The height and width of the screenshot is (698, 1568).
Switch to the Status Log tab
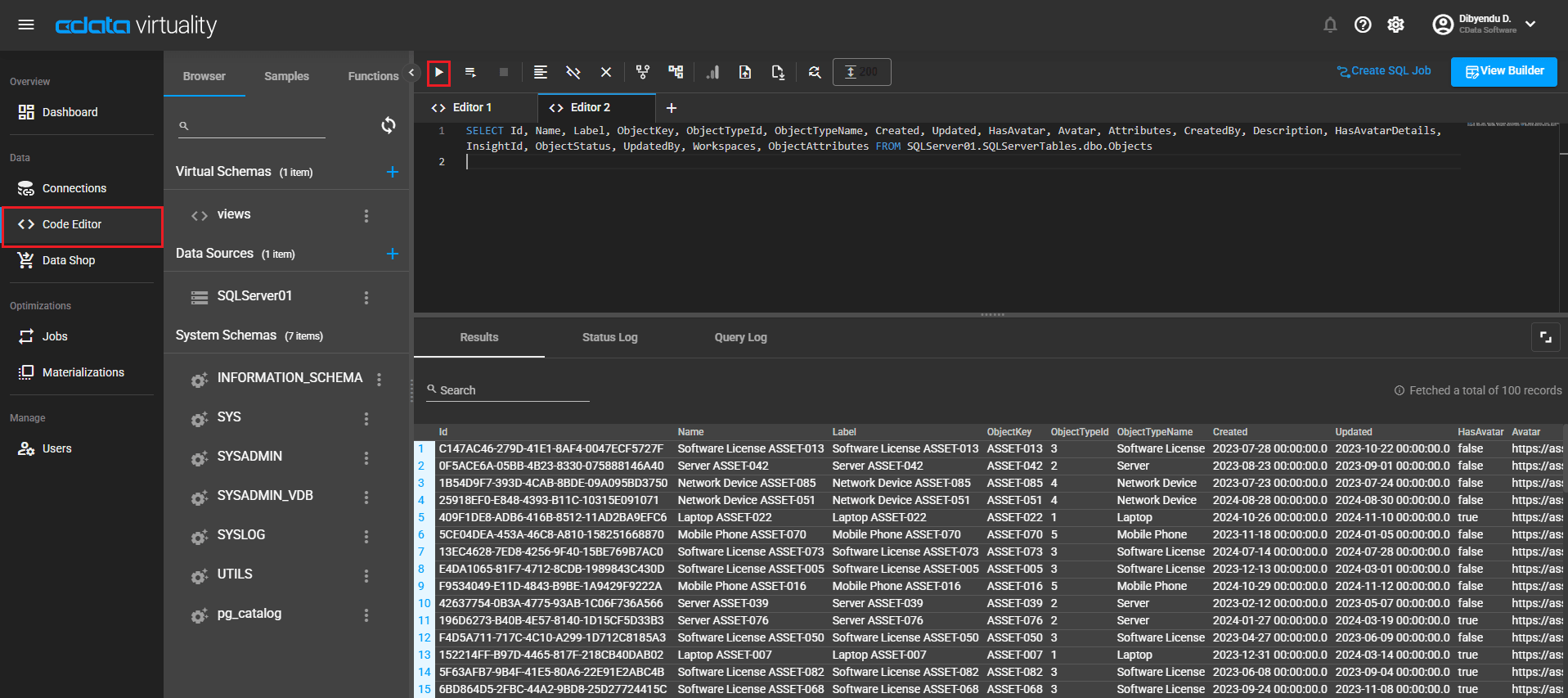(609, 337)
